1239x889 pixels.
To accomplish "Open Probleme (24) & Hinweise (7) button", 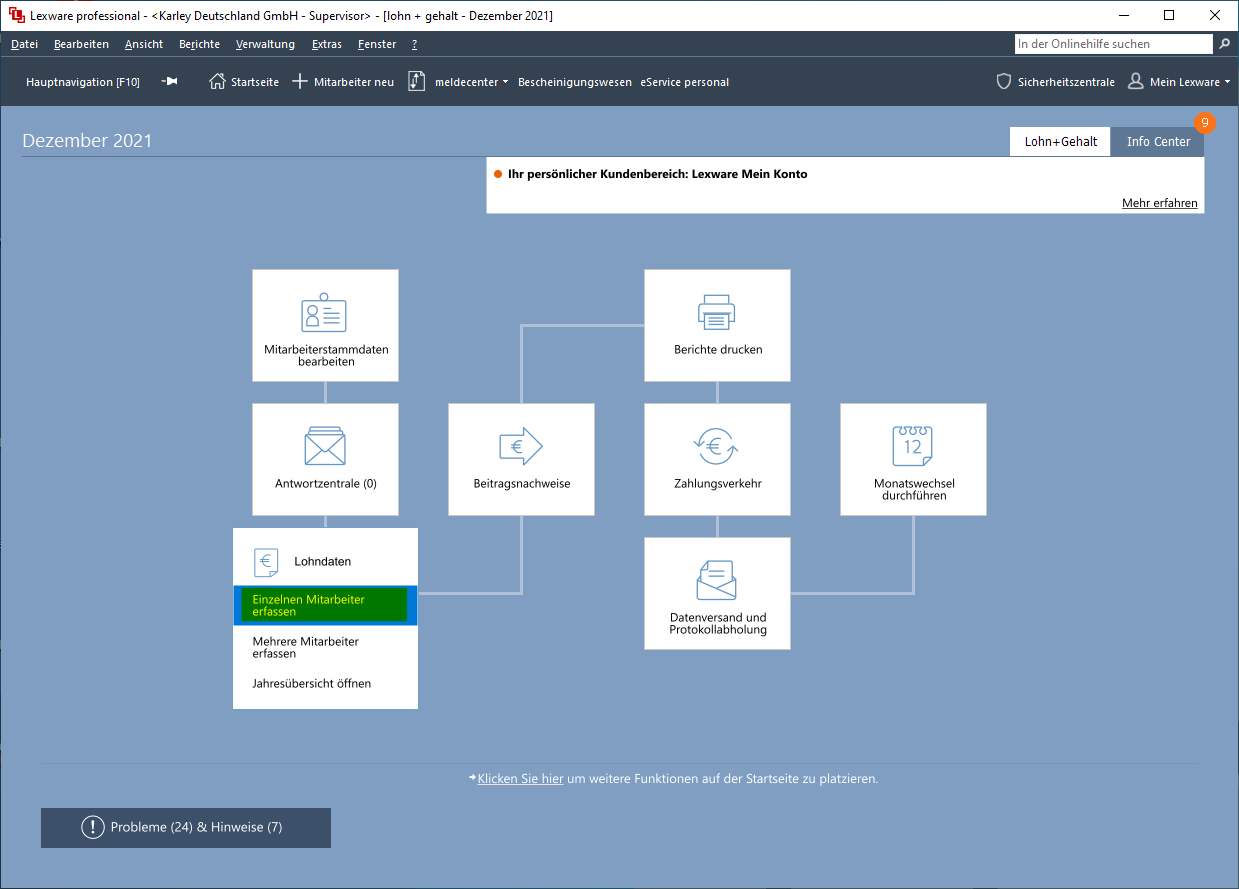I will [186, 828].
